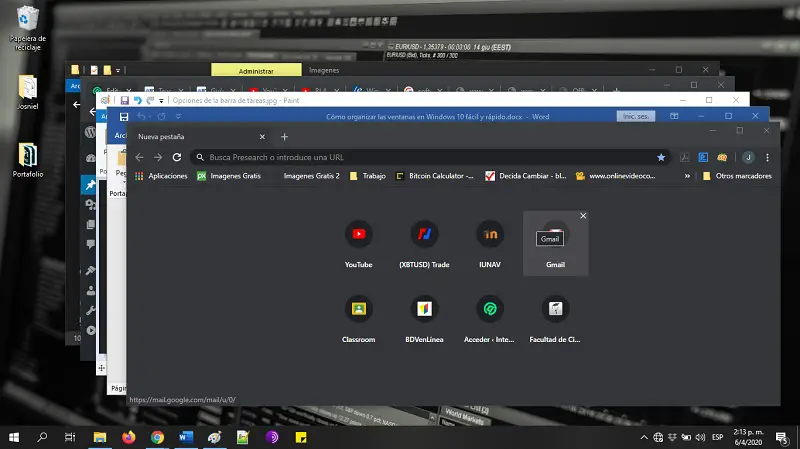Image resolution: width=800 pixels, height=449 pixels.
Task: Open the IUNAV shortcut tile
Action: coord(490,243)
